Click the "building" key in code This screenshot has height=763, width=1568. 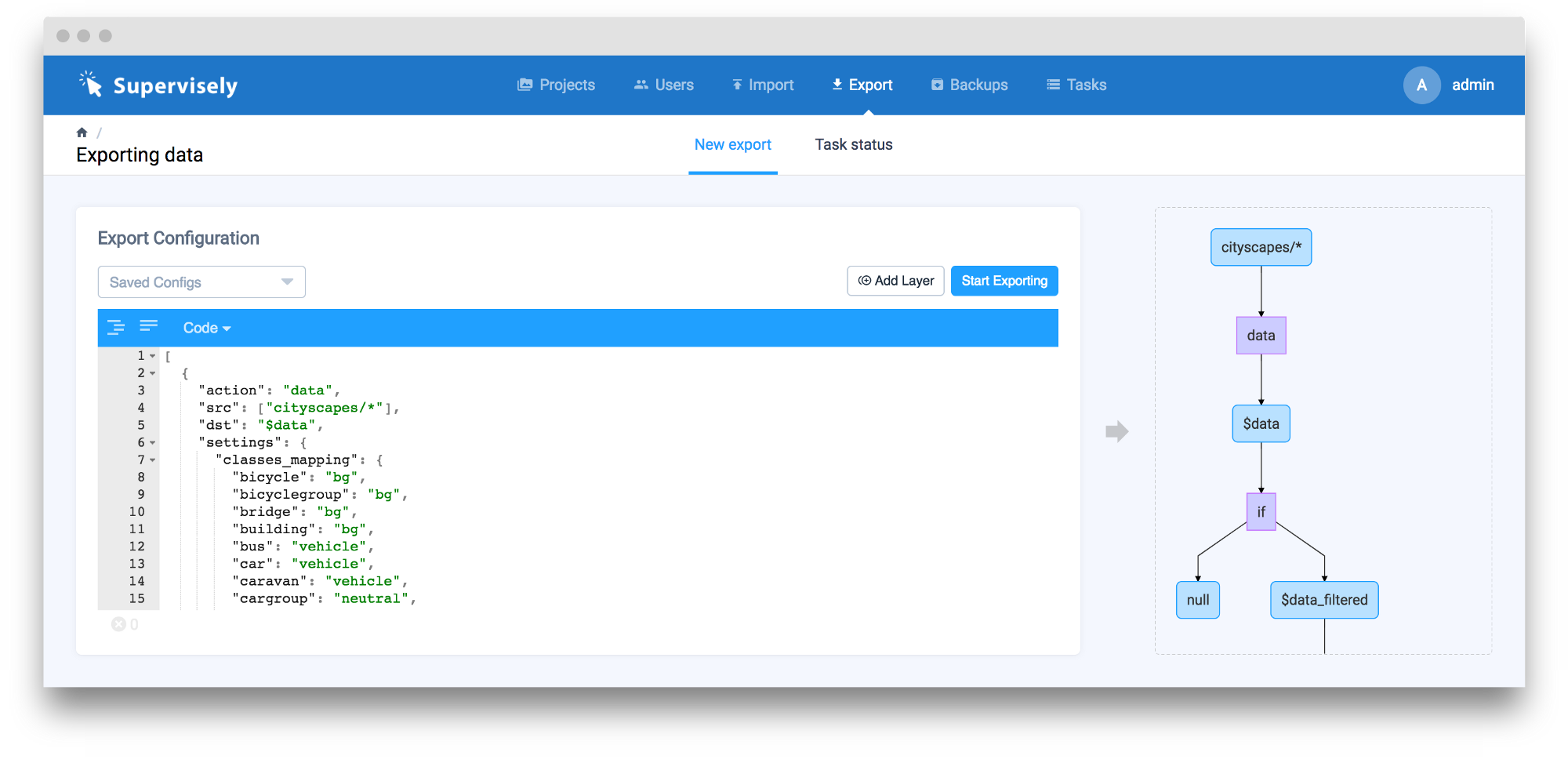[x=274, y=529]
